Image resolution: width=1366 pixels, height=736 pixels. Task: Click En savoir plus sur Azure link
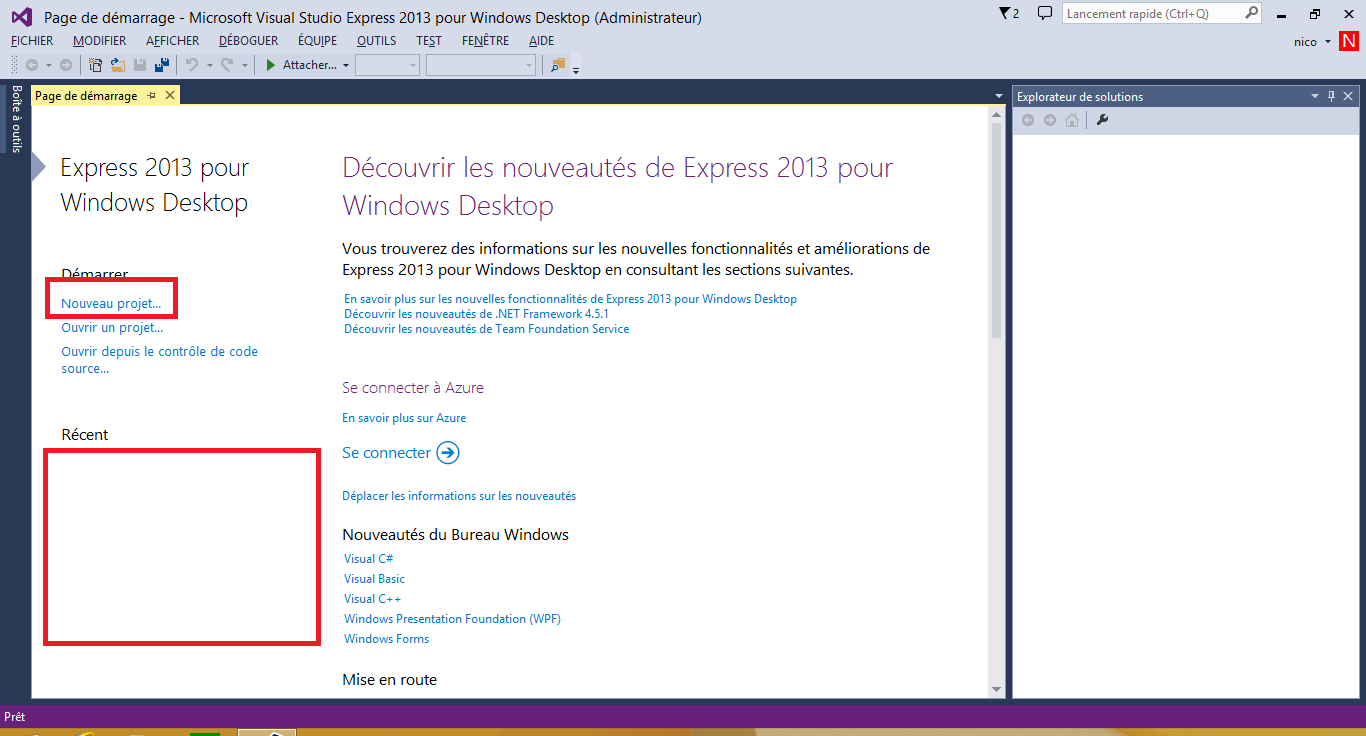(404, 418)
